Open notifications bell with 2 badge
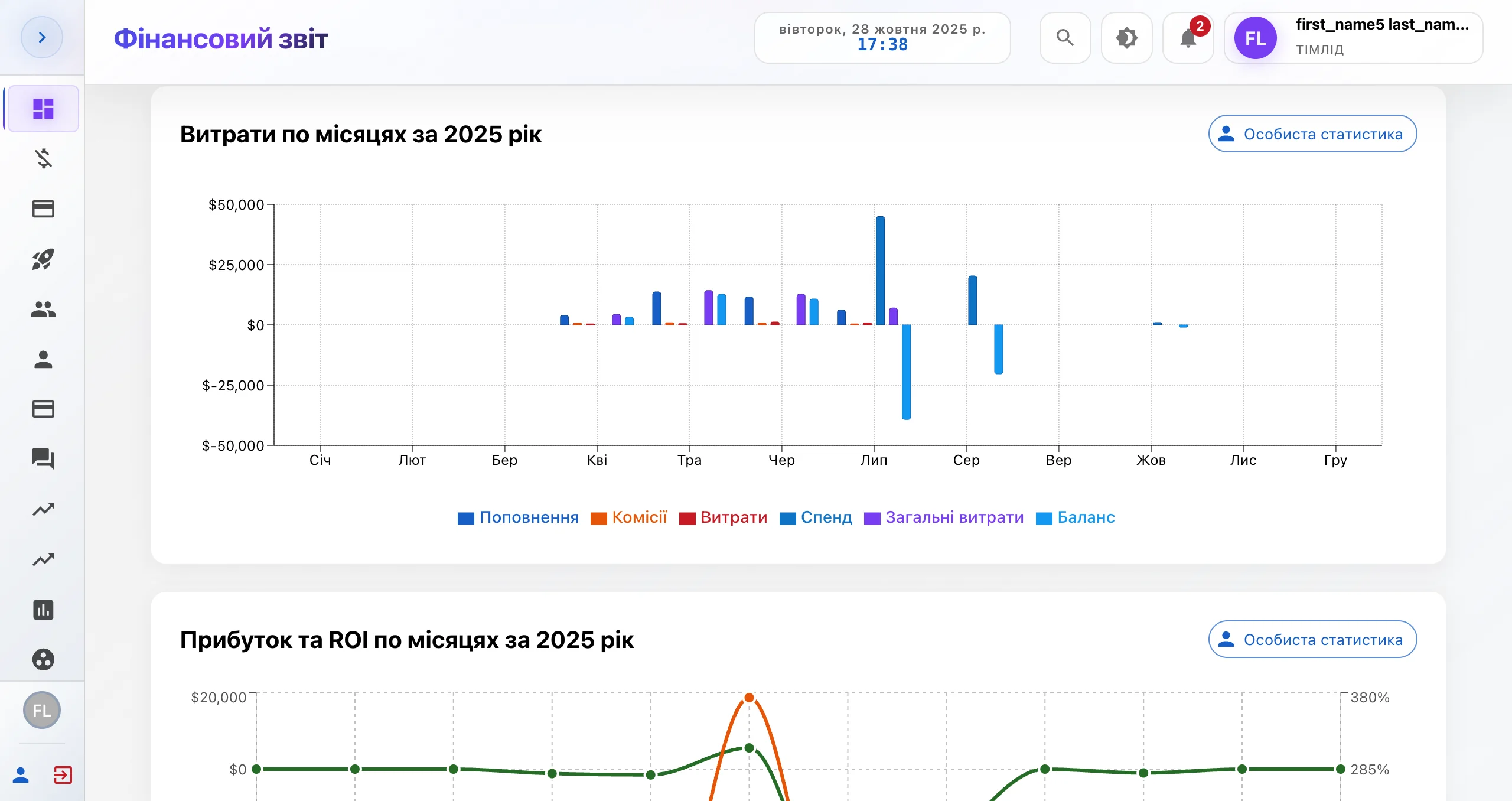The height and width of the screenshot is (801, 1512). point(1188,38)
